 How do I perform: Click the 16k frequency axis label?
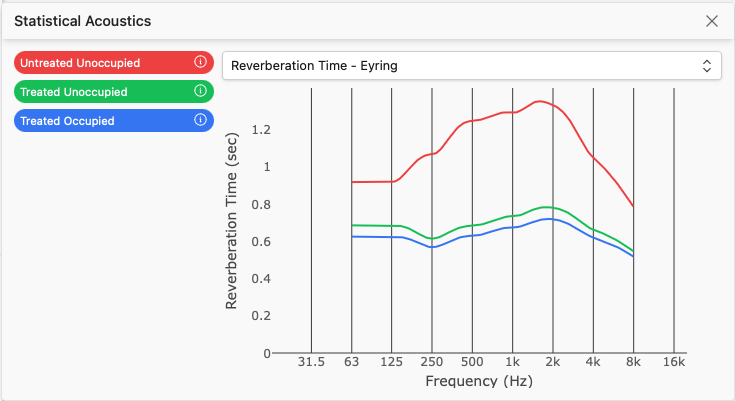(x=674, y=363)
